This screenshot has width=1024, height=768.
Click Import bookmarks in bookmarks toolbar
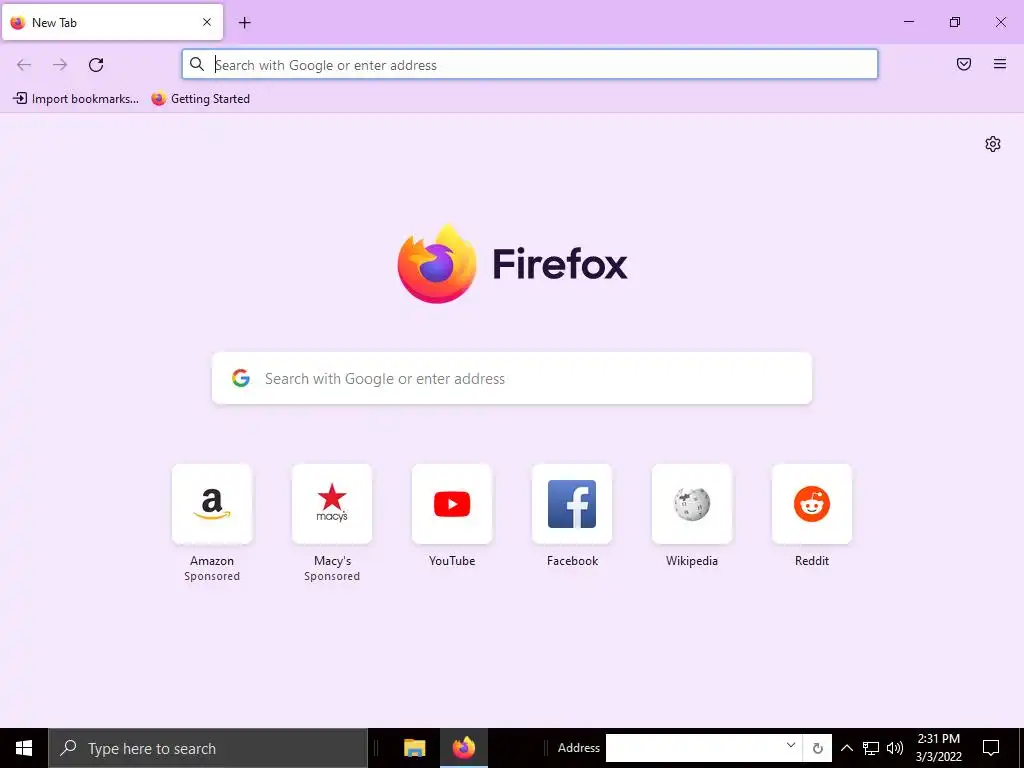pyautogui.click(x=76, y=99)
